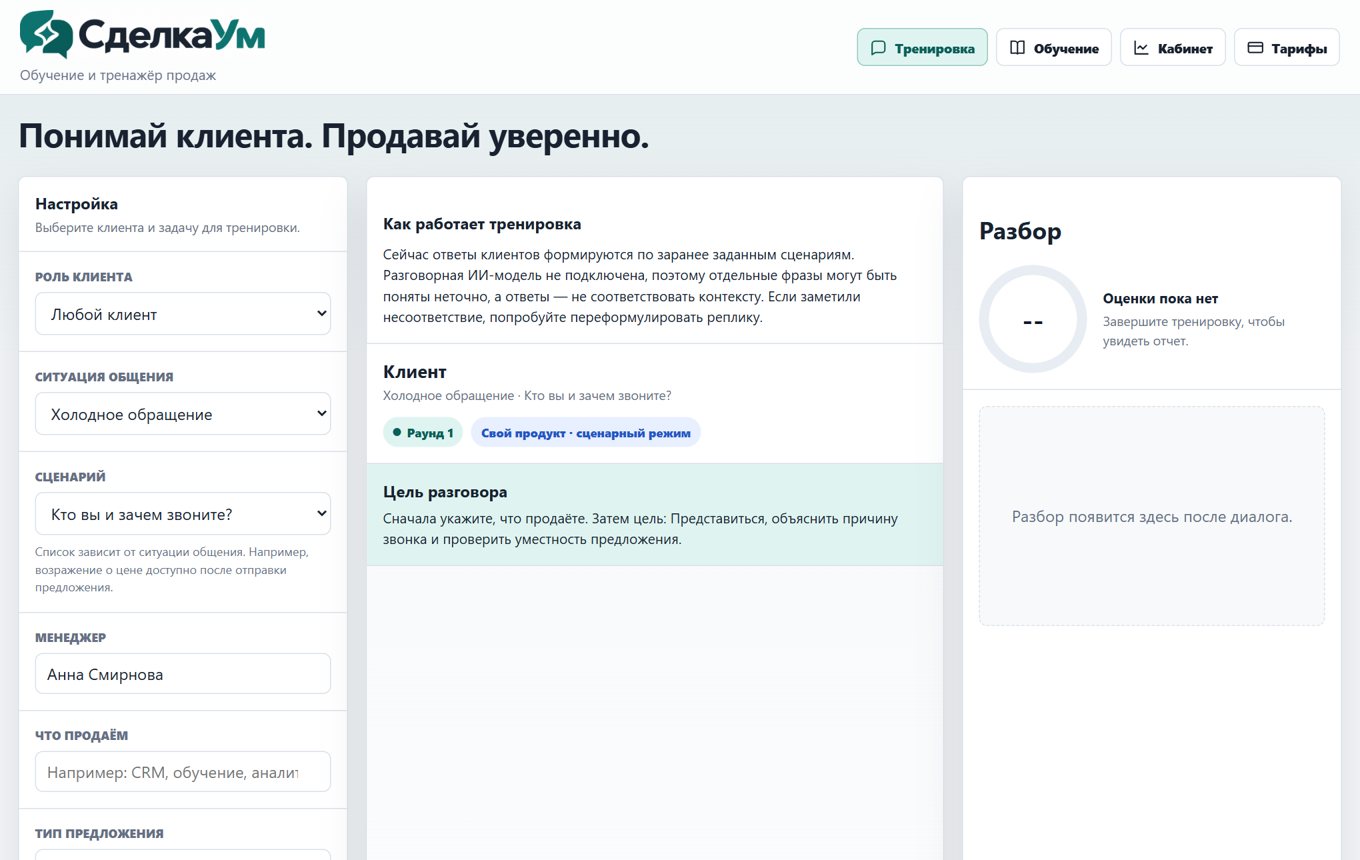Click the score circle showing --
1360x860 pixels.
[x=1033, y=320]
